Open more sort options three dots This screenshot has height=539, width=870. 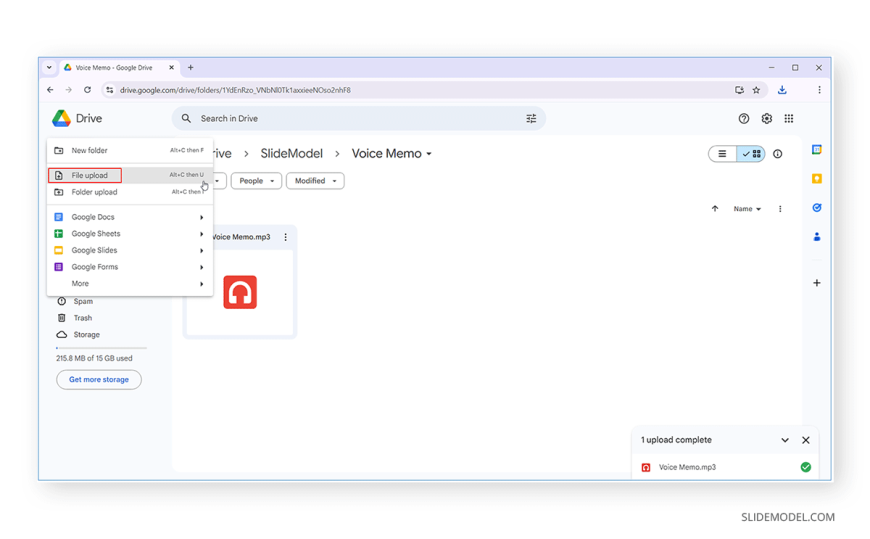pyautogui.click(x=780, y=209)
